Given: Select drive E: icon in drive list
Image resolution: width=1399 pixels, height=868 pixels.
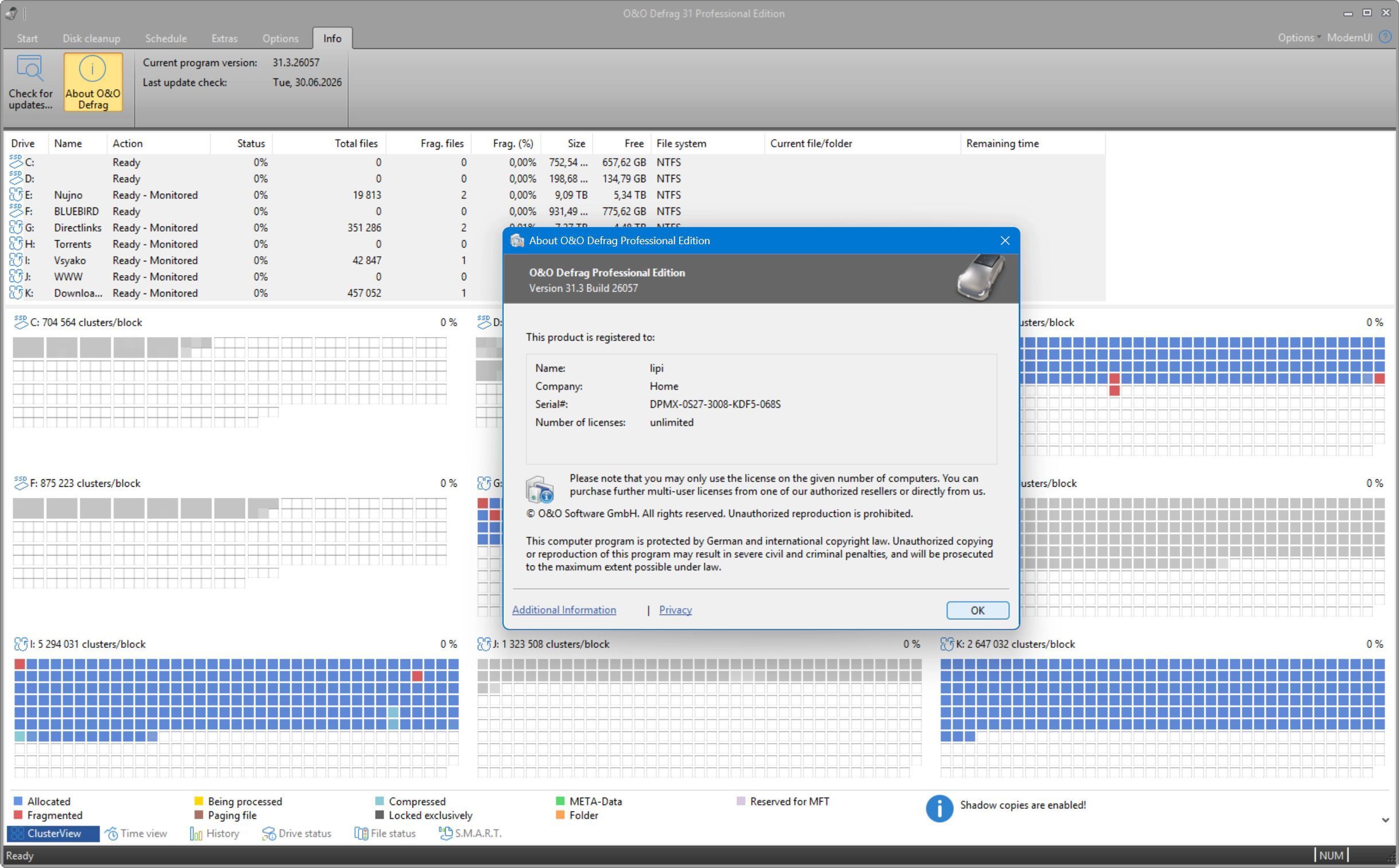Looking at the screenshot, I should pos(16,195).
